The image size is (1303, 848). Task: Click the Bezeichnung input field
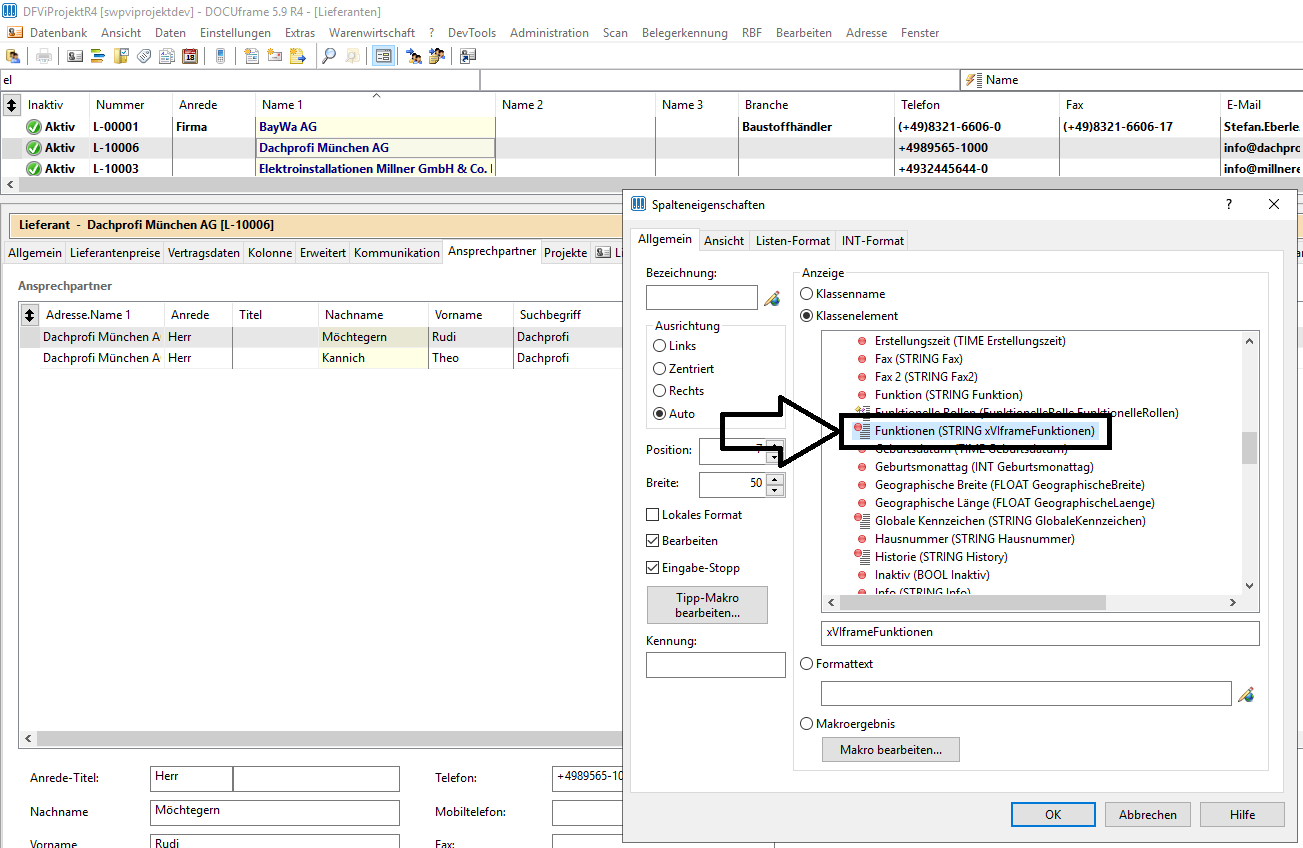point(702,298)
